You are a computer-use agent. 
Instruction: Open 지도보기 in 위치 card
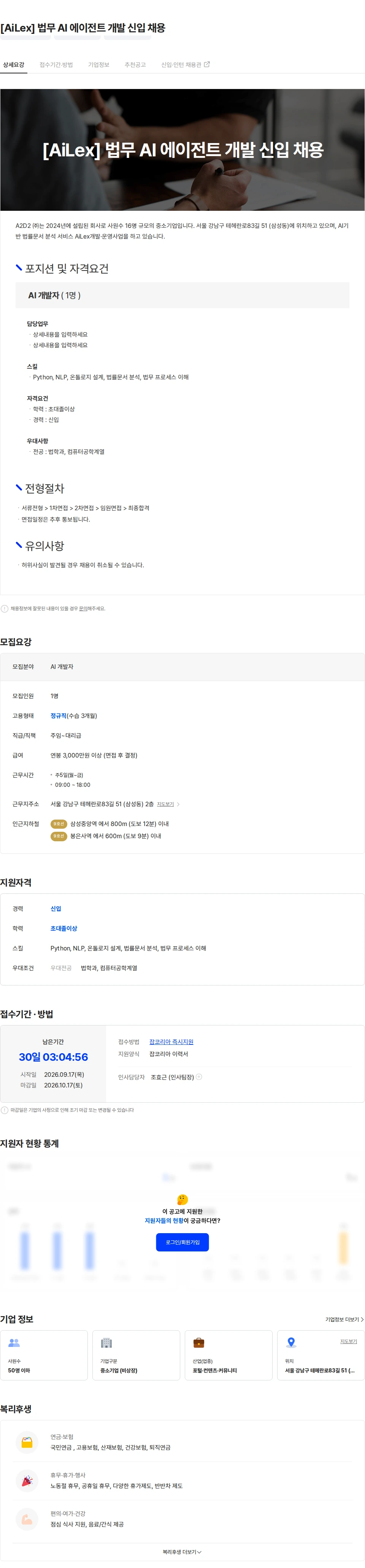tap(349, 1341)
